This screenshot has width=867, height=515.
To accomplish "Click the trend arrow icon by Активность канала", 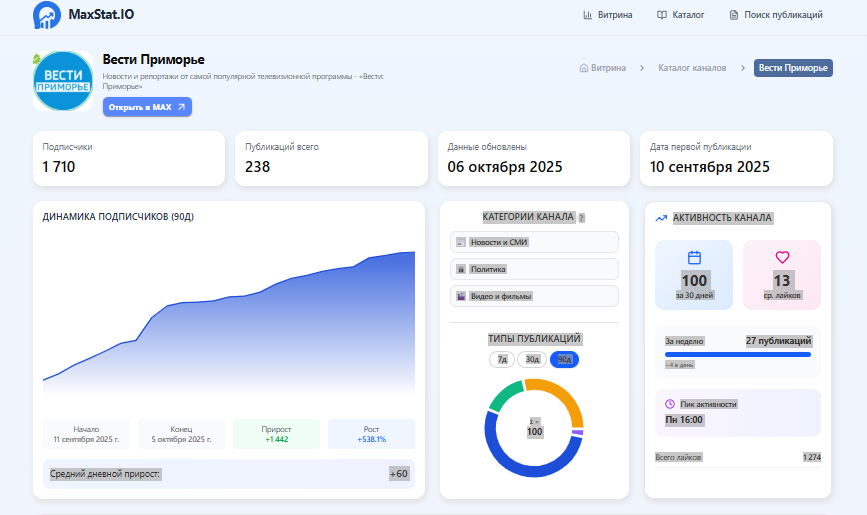I will coord(661,217).
